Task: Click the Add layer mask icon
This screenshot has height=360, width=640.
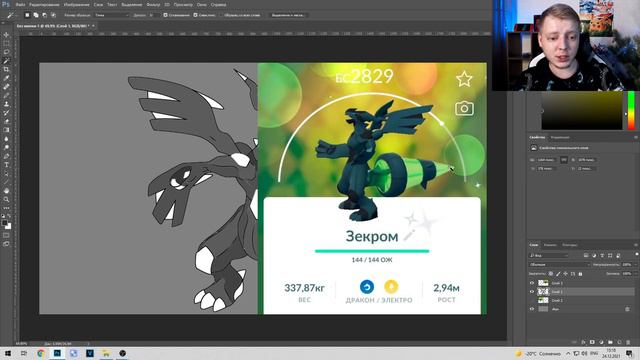Action: tap(592, 342)
